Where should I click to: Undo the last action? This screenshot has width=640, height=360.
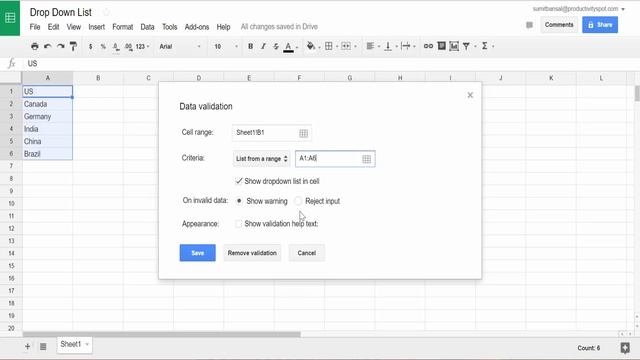pos(48,46)
